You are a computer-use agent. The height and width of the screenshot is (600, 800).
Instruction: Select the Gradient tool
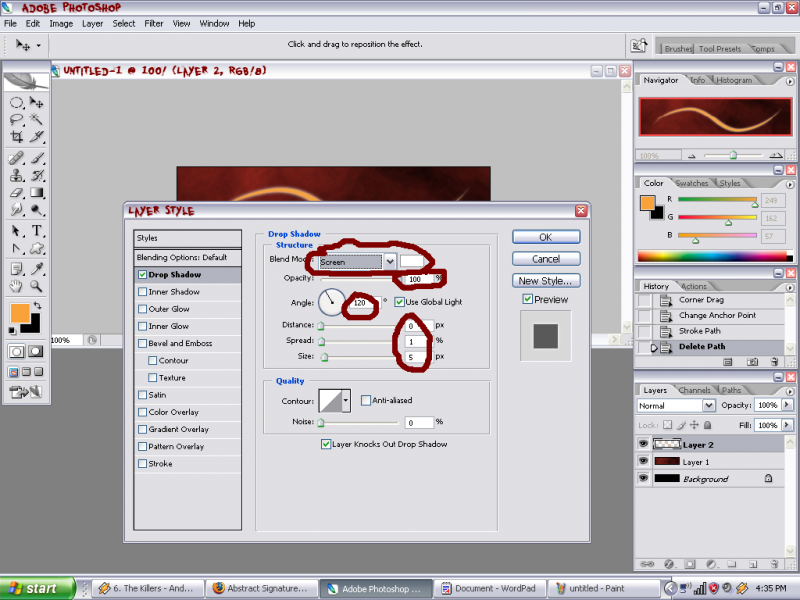coord(36,192)
